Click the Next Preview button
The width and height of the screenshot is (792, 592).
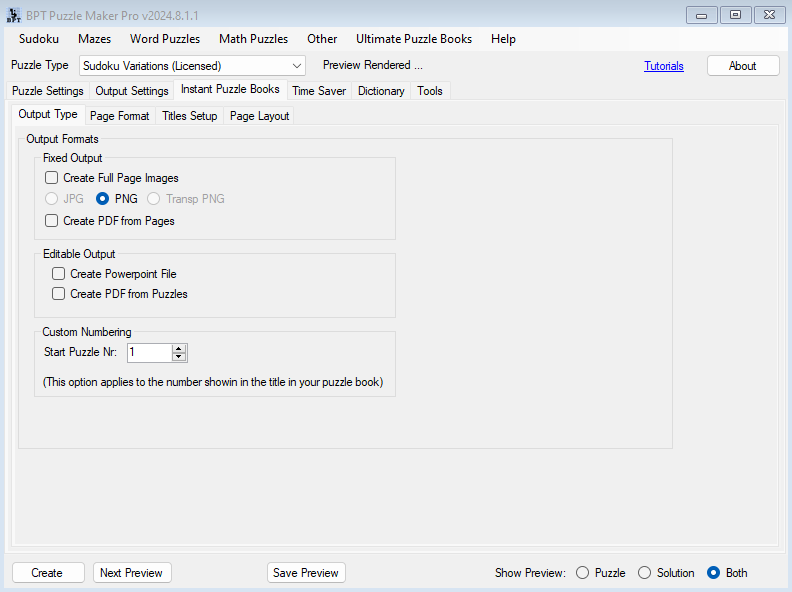[x=132, y=573]
